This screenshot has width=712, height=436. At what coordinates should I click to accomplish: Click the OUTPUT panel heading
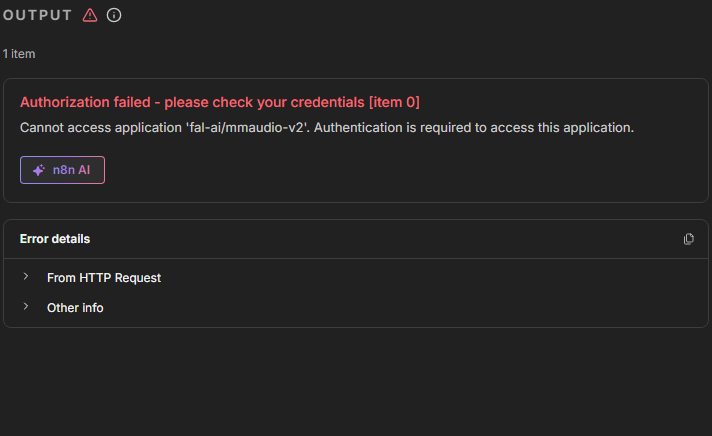click(x=37, y=15)
